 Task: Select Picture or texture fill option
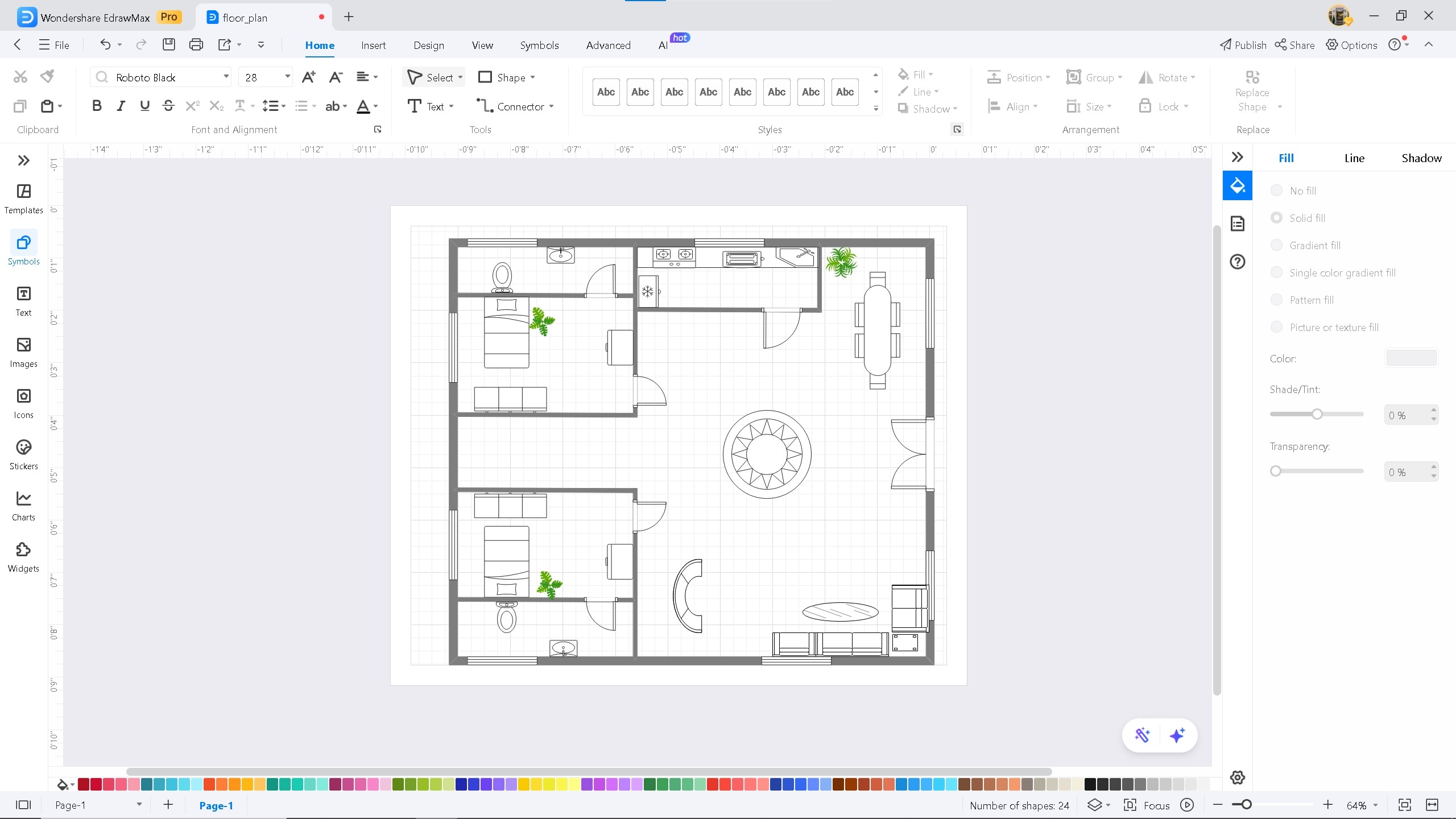pos(1276,327)
